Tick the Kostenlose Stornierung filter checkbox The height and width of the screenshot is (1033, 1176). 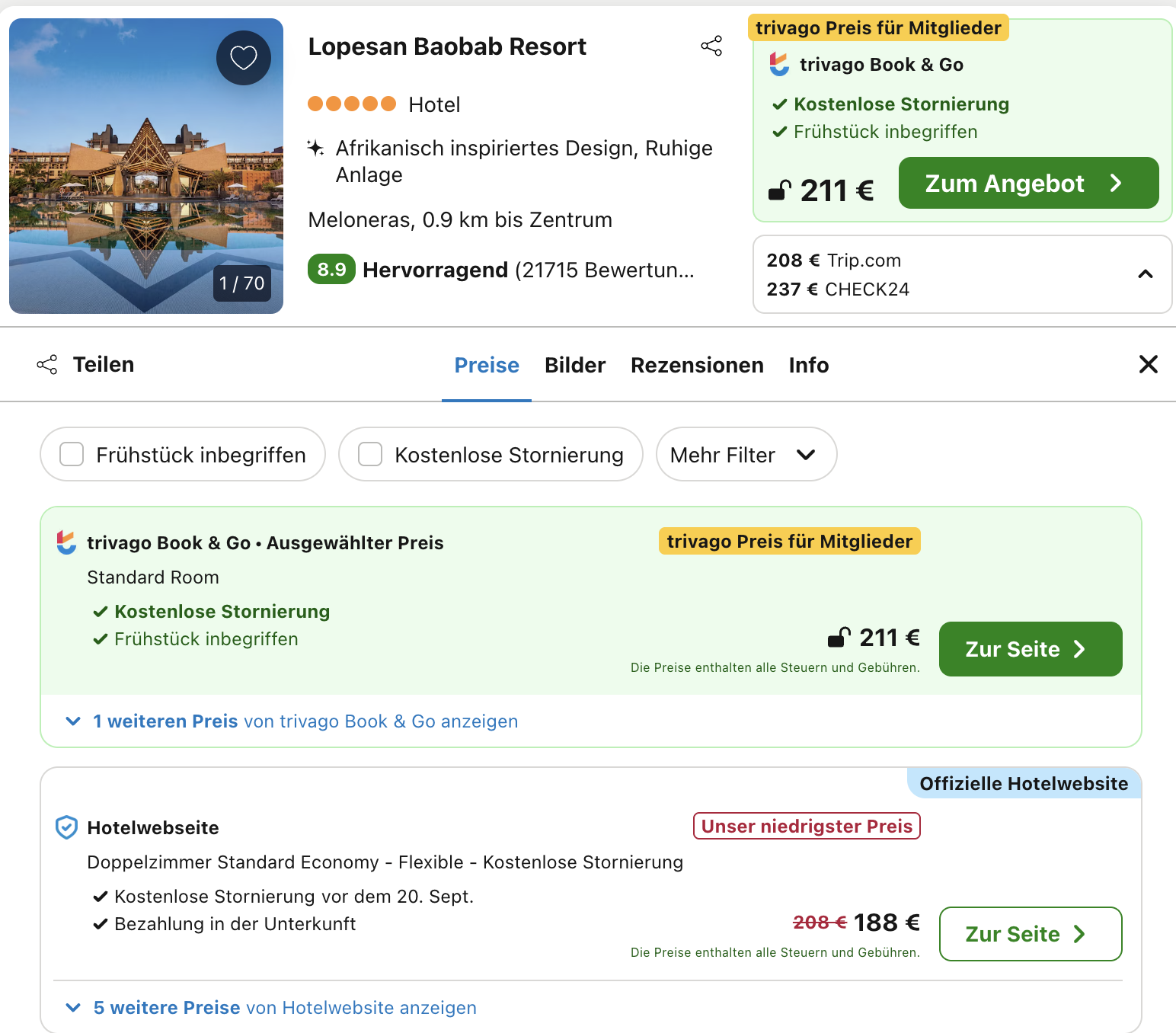tap(370, 455)
